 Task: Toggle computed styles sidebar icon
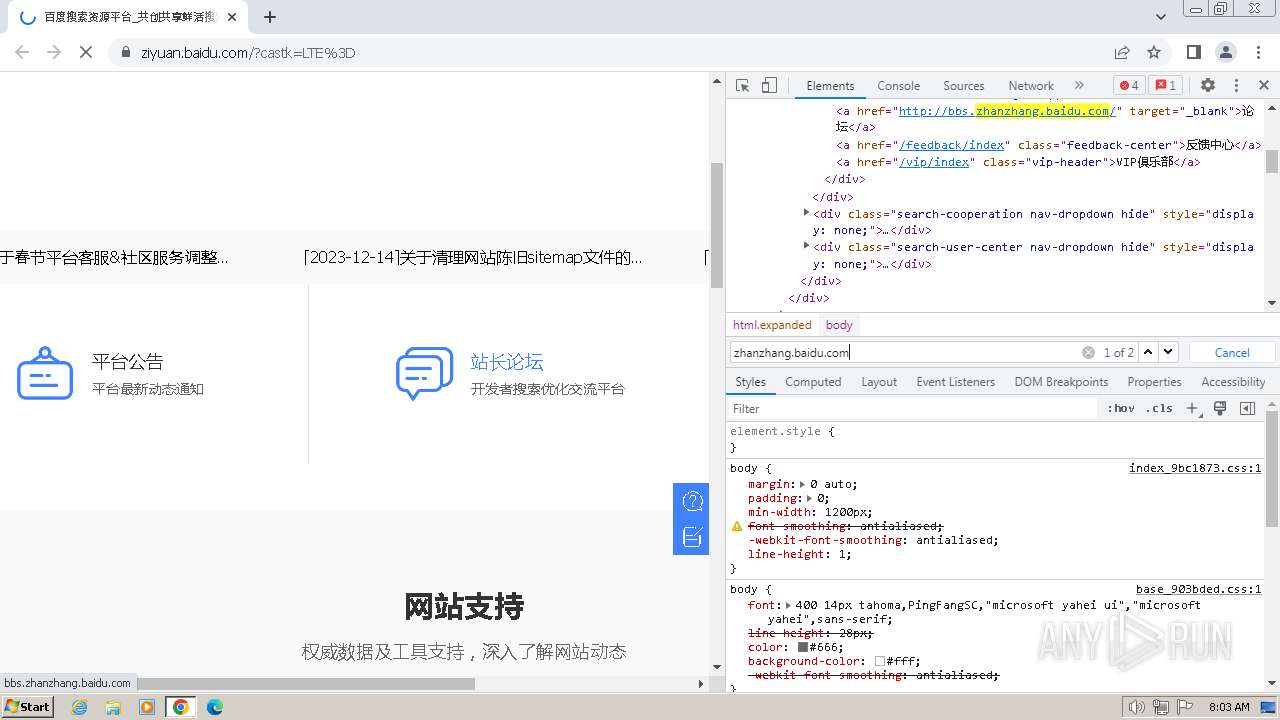click(x=1247, y=408)
